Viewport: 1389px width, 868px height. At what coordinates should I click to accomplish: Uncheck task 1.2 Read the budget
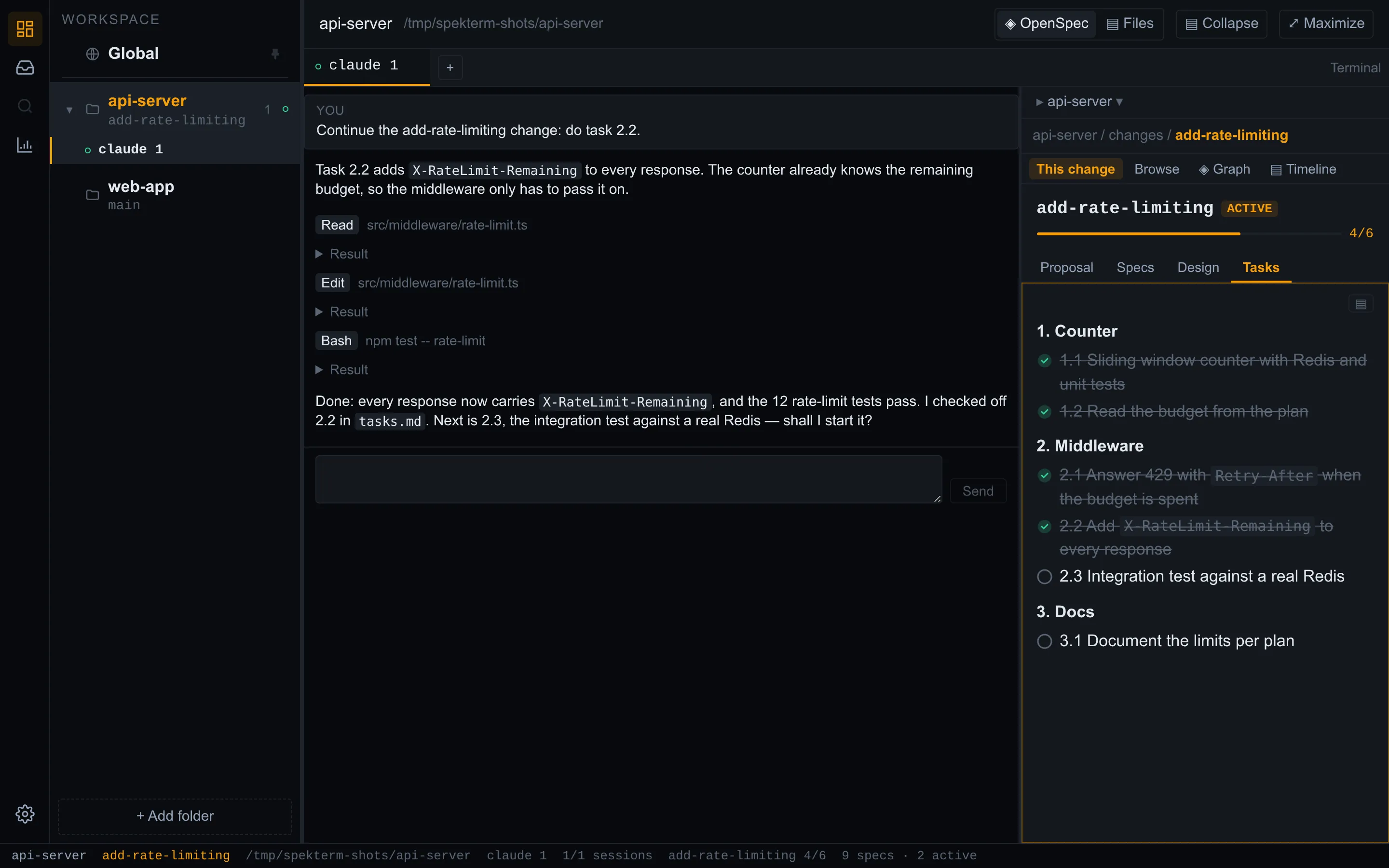pyautogui.click(x=1045, y=412)
